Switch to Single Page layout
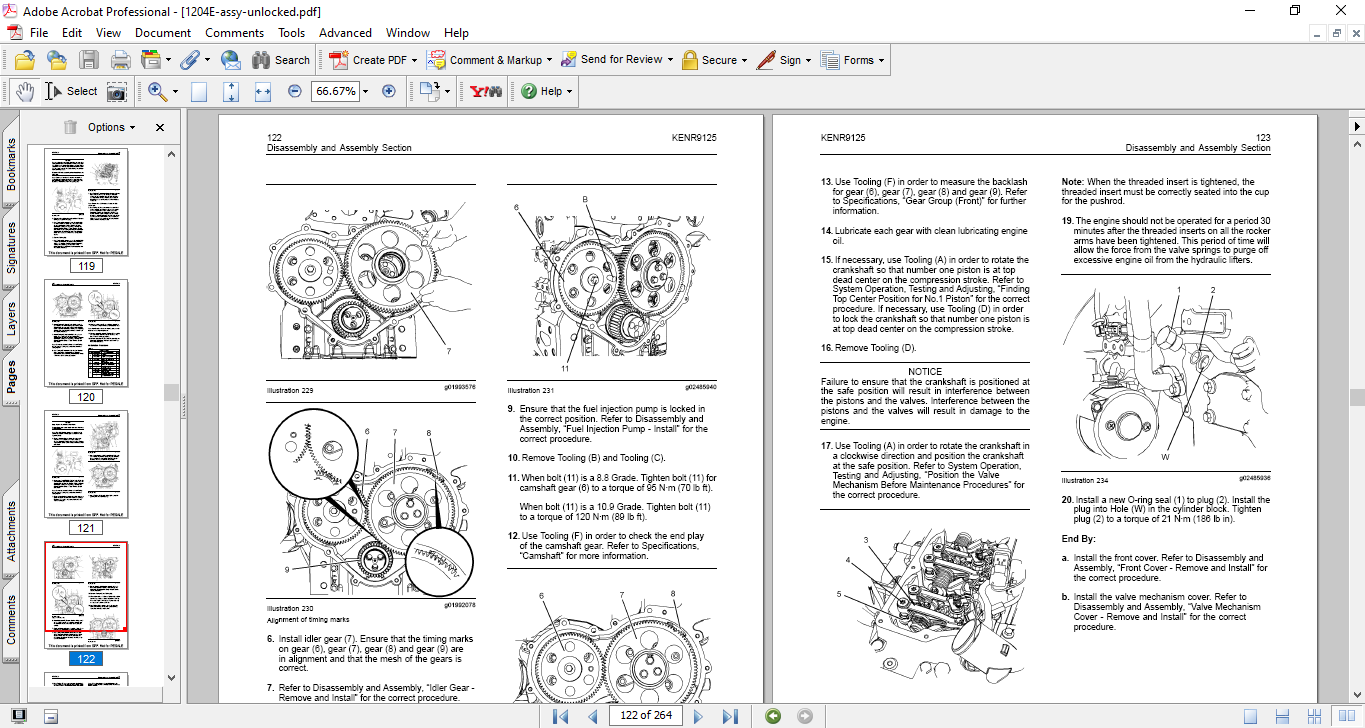 [1250, 715]
